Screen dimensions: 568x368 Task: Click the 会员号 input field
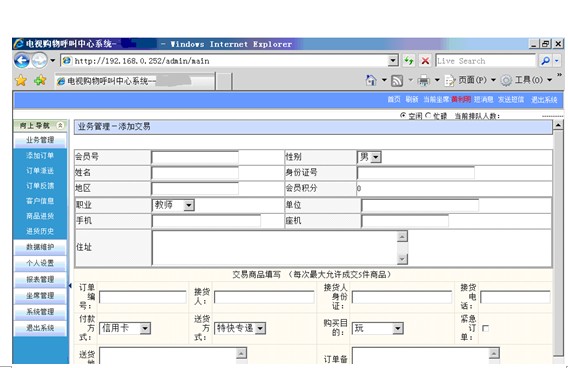[x=195, y=158]
